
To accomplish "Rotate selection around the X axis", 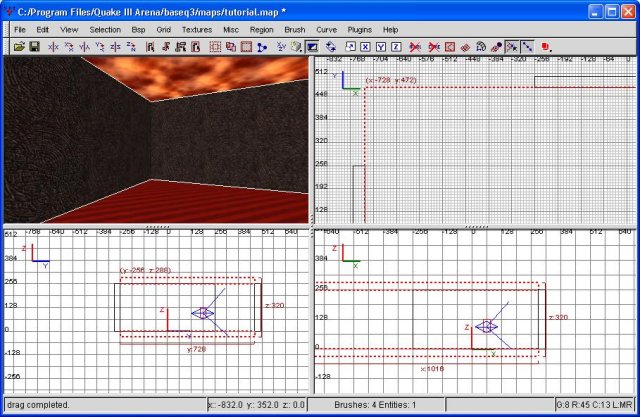I will point(69,47).
